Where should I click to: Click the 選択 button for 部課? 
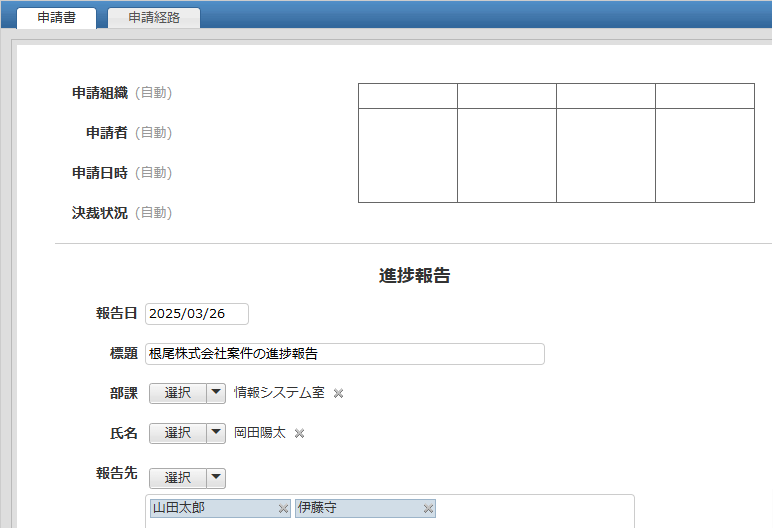coord(177,393)
